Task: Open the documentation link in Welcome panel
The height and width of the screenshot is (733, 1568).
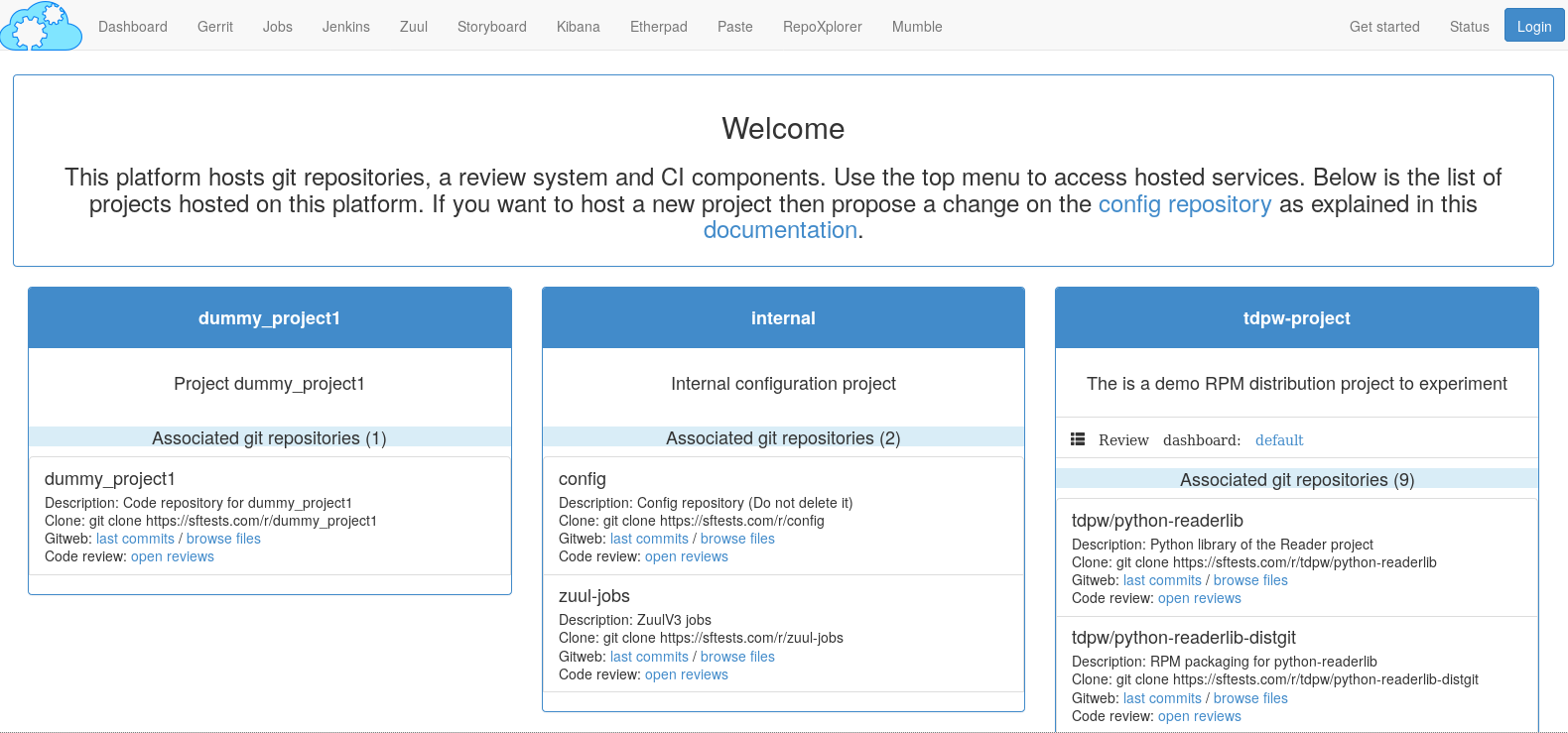Action: pos(780,230)
